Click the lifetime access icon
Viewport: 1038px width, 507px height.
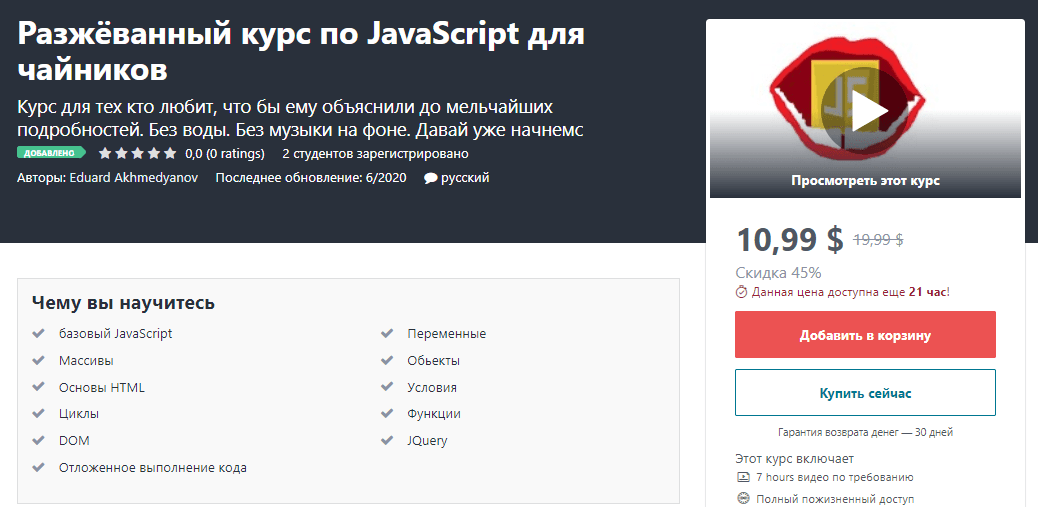coord(743,498)
